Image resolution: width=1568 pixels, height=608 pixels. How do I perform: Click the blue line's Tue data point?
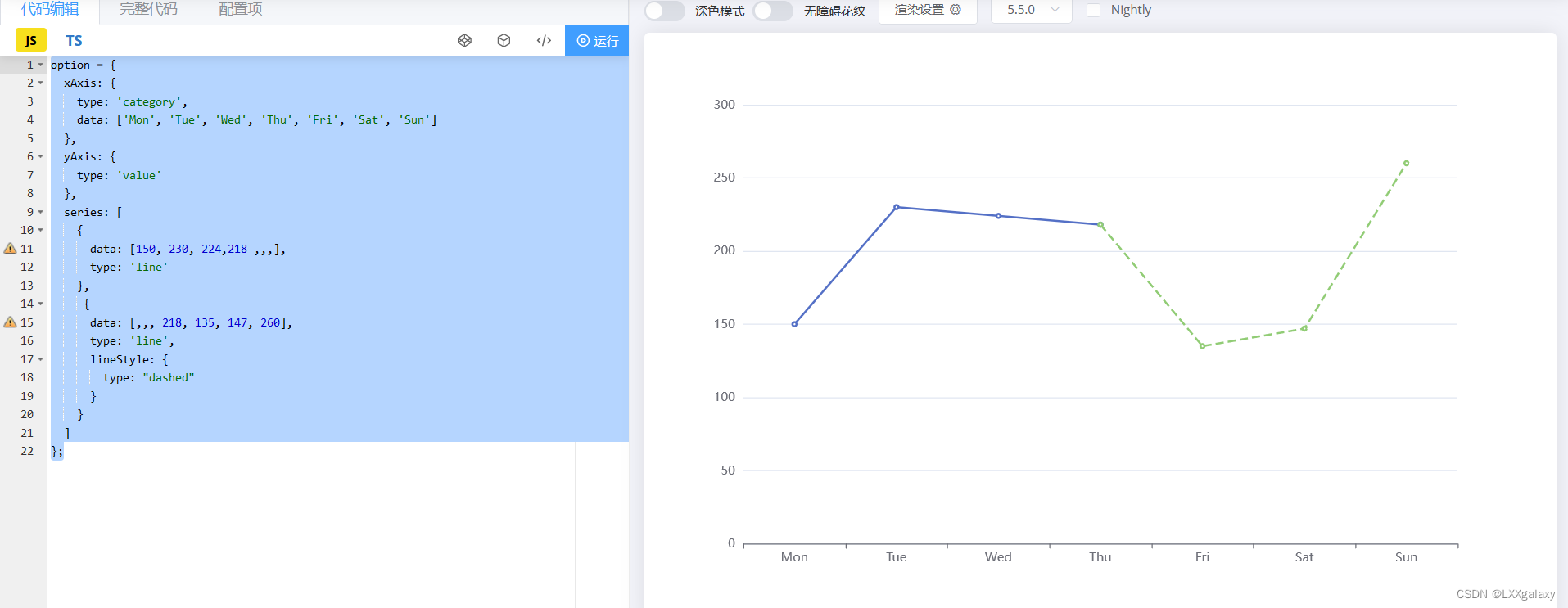(x=896, y=207)
